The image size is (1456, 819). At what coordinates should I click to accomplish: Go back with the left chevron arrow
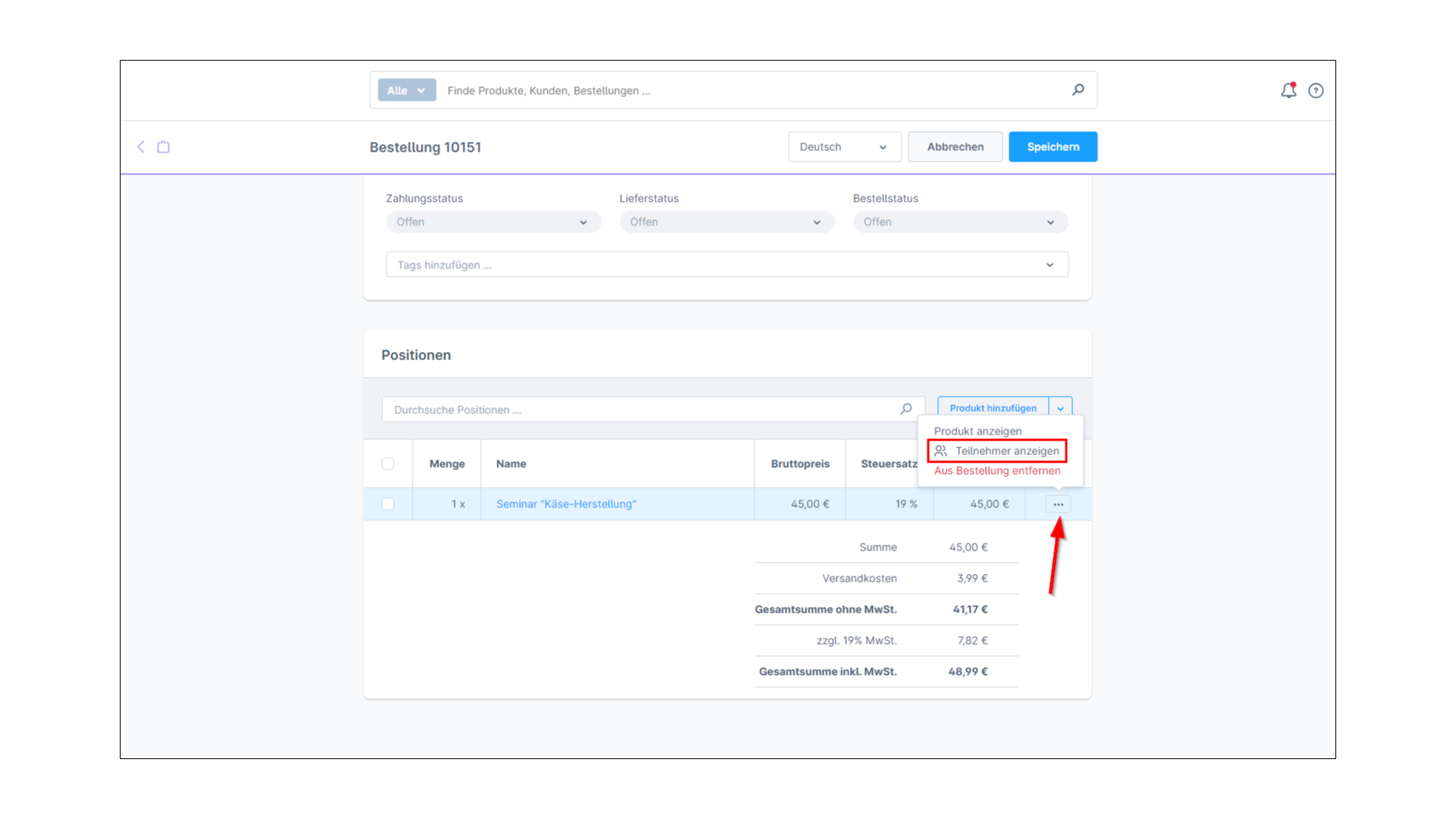click(140, 146)
